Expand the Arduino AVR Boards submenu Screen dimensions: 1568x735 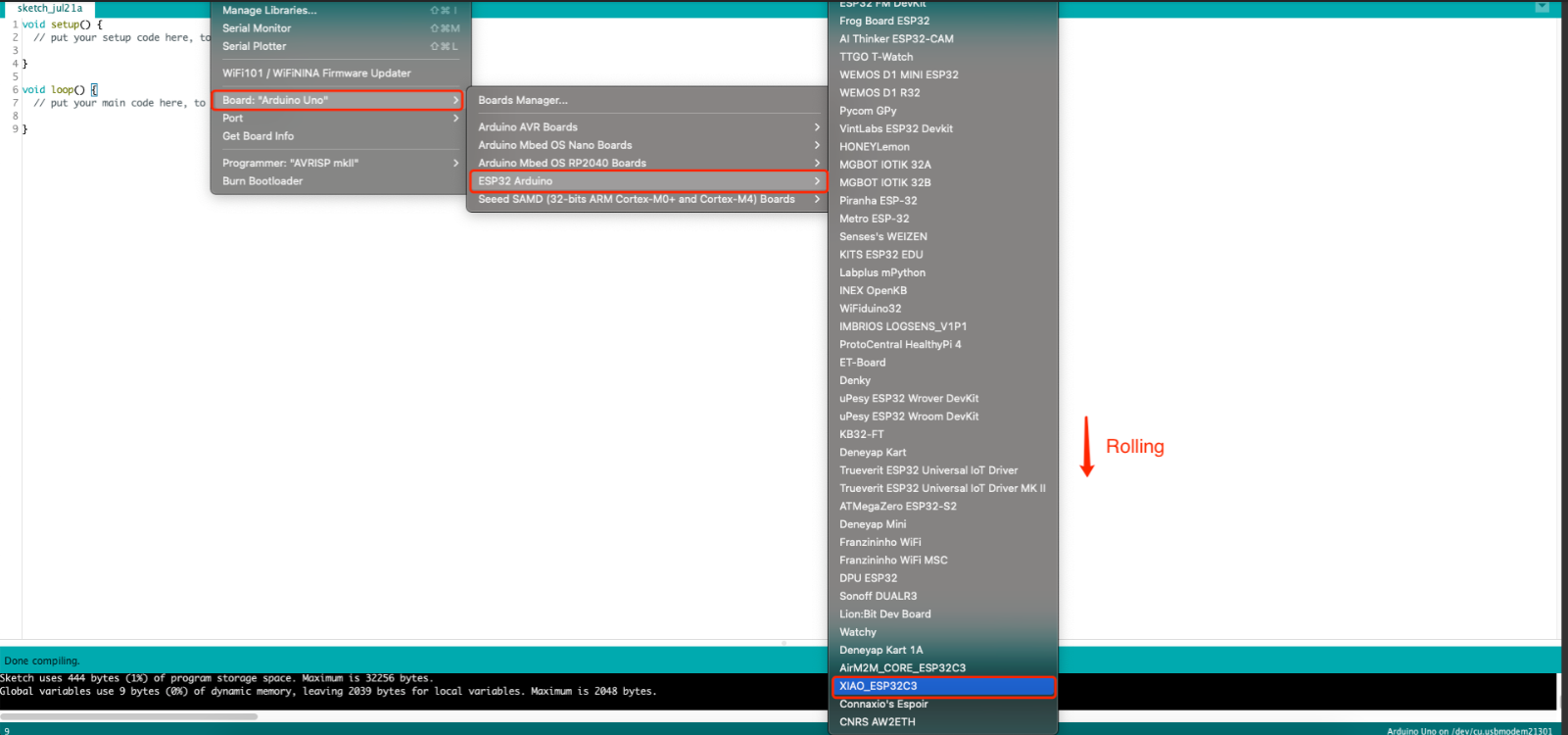tap(647, 127)
